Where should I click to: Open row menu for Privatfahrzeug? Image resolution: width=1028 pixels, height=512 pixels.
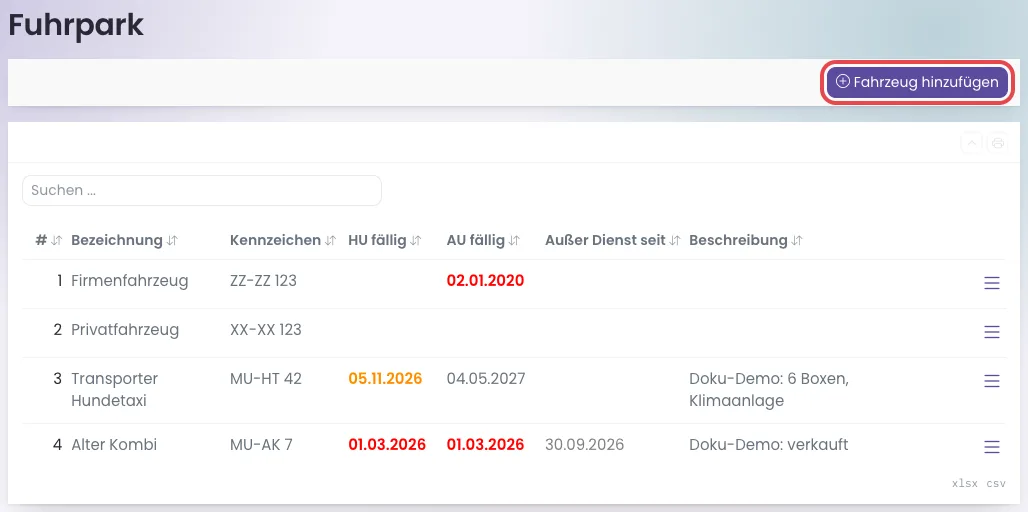pos(992,332)
